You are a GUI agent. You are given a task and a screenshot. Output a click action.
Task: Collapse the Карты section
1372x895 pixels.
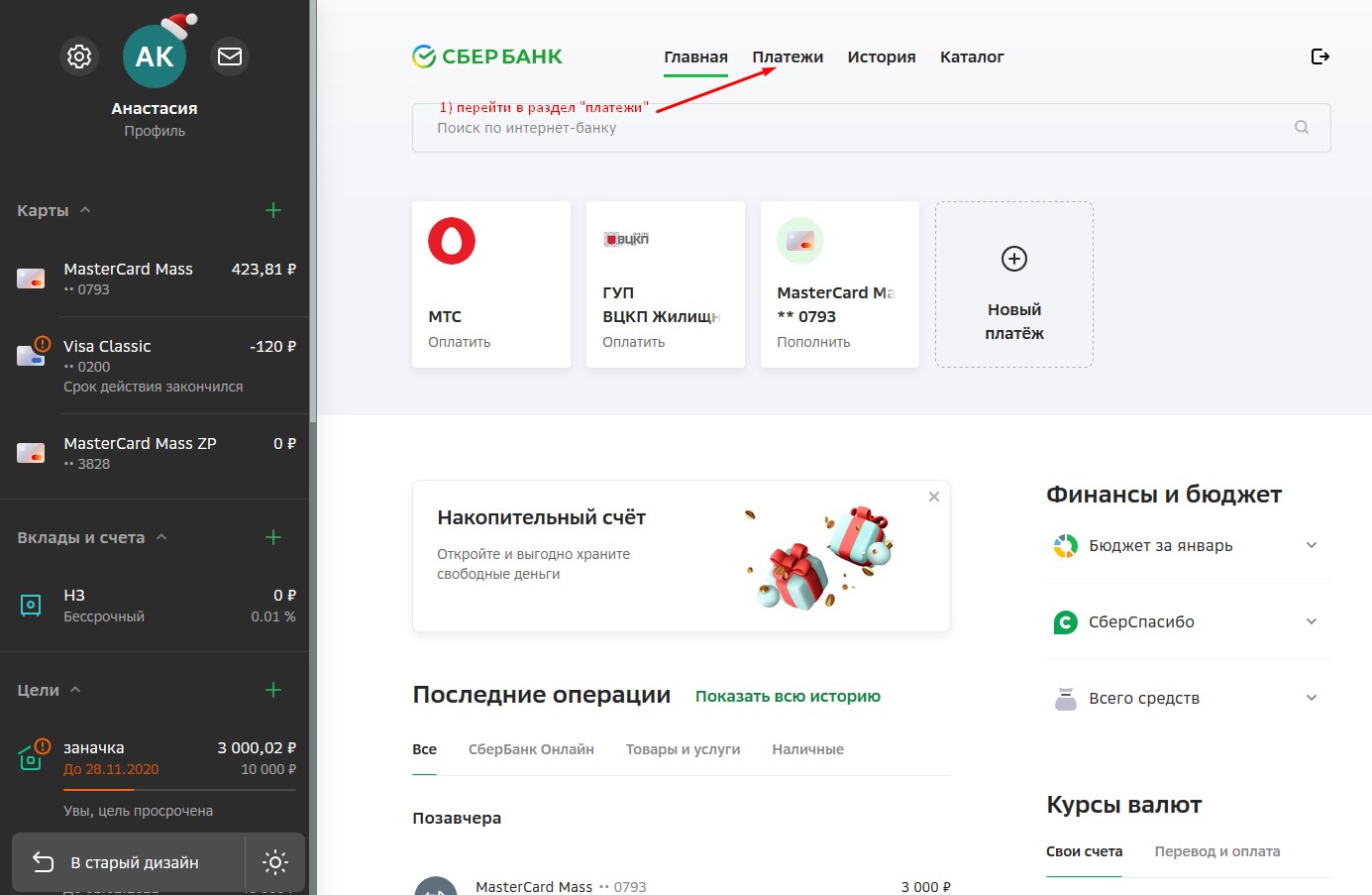point(85,210)
